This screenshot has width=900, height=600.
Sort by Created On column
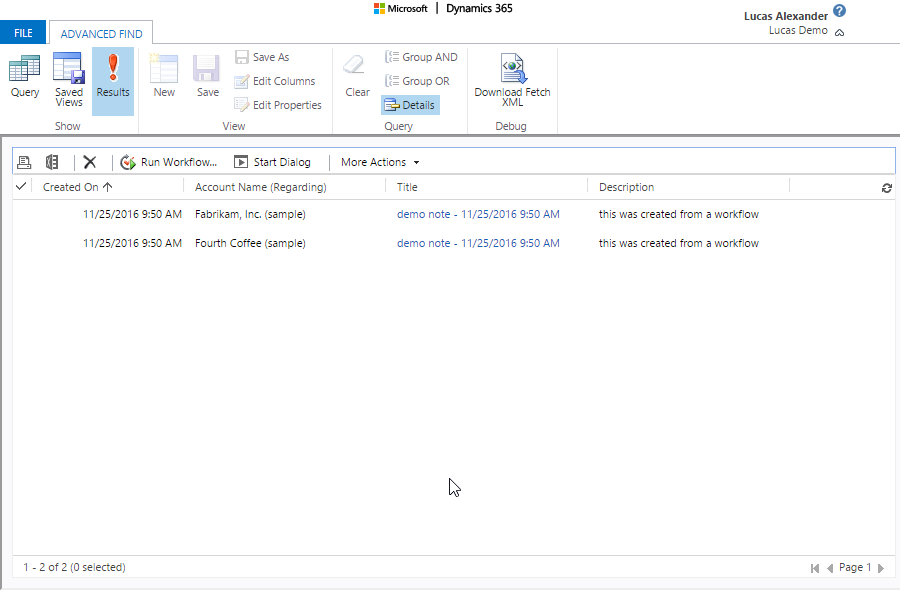tap(77, 187)
